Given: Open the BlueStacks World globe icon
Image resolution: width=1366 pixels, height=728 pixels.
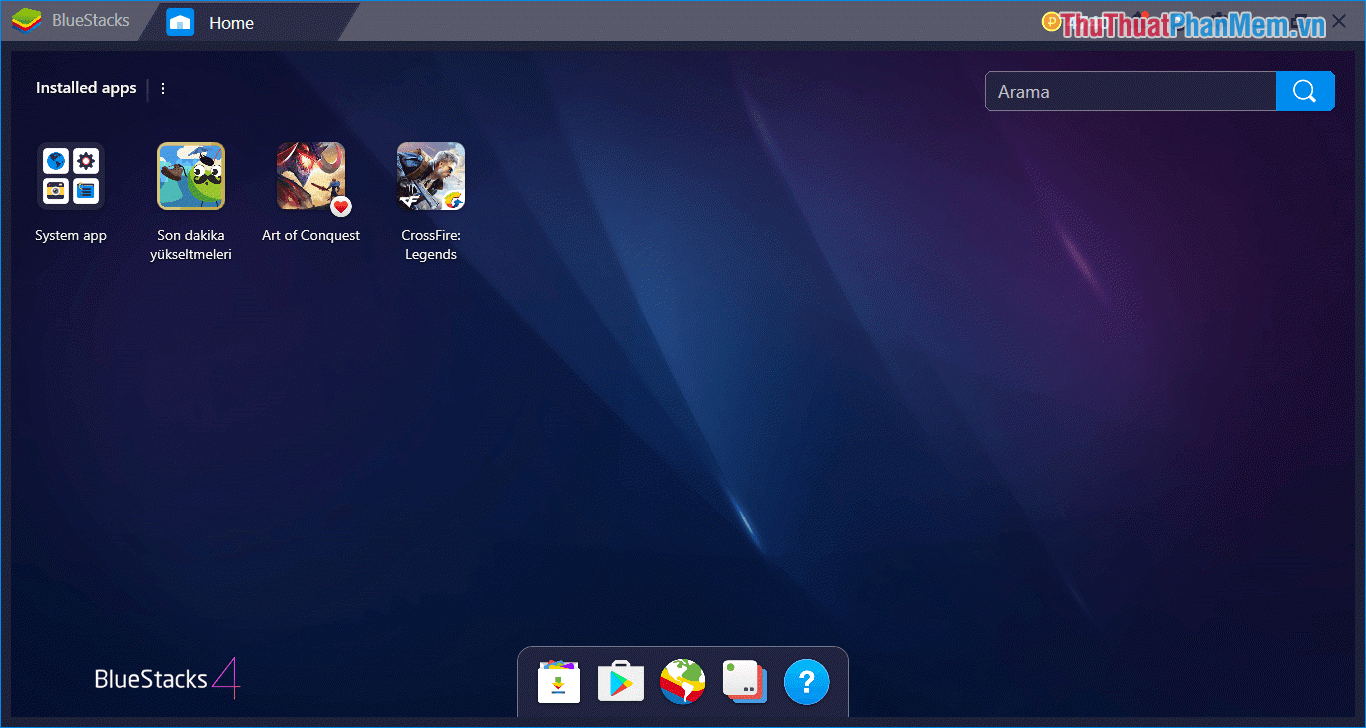Looking at the screenshot, I should 682,681.
